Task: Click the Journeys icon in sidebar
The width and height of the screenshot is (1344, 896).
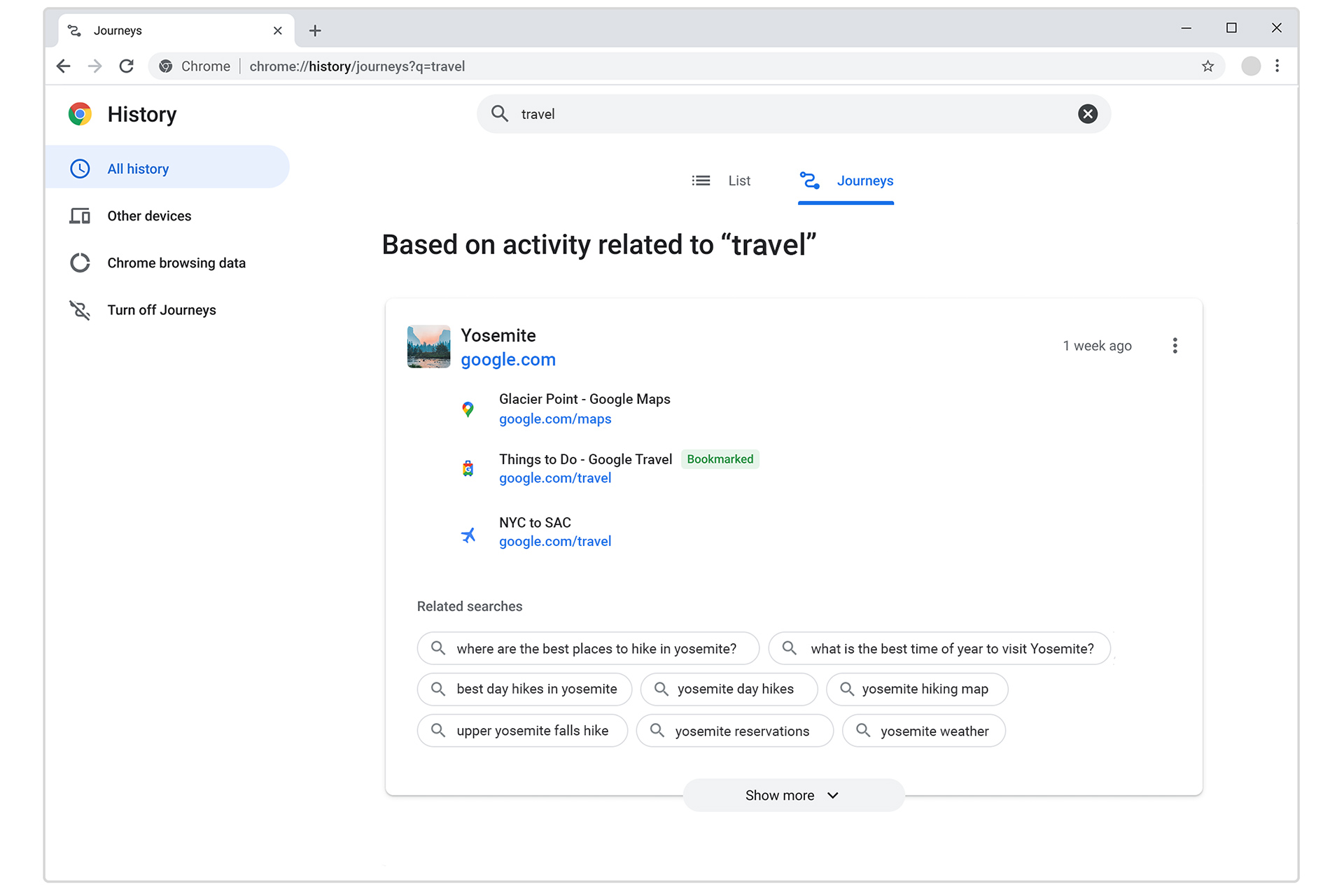Action: click(x=80, y=309)
